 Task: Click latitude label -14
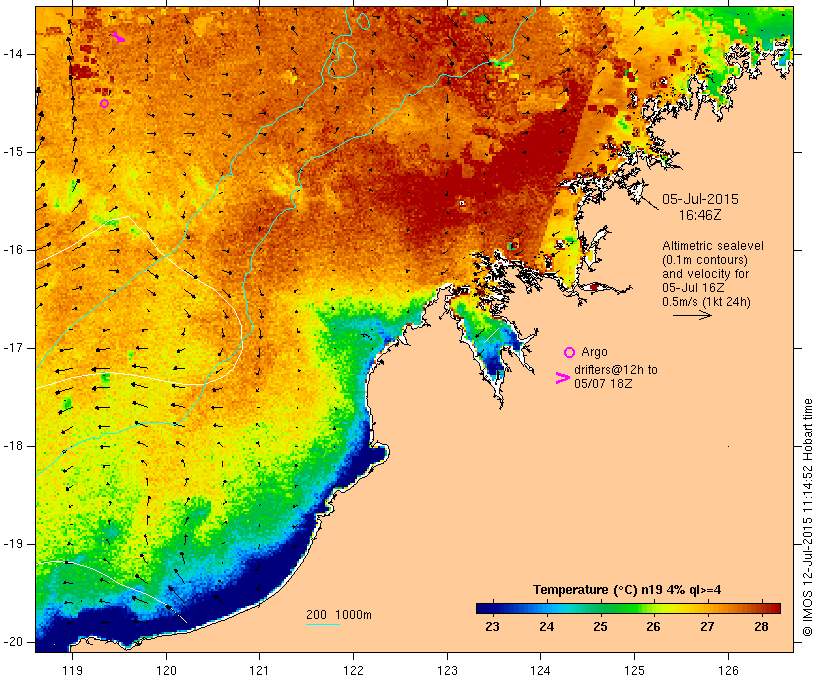pos(12,54)
